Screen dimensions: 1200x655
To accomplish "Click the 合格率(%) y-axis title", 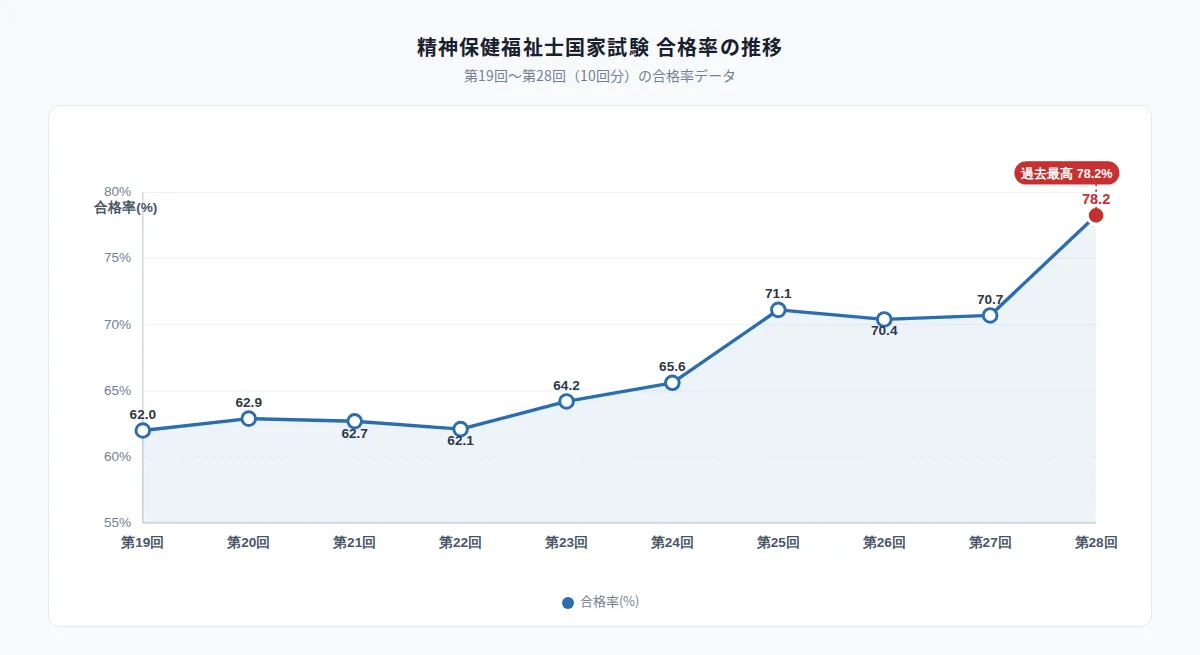I will [126, 208].
